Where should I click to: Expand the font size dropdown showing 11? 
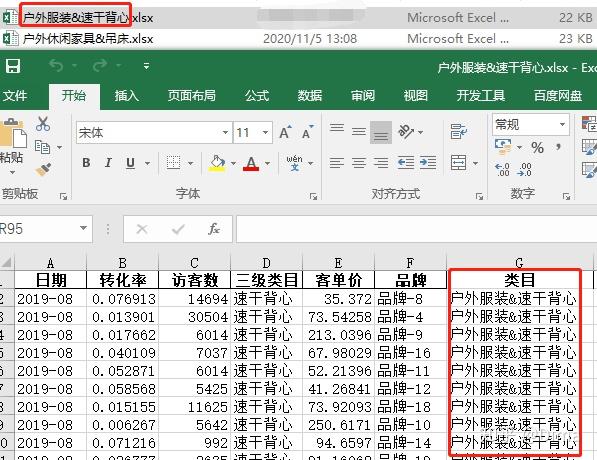pyautogui.click(x=265, y=133)
